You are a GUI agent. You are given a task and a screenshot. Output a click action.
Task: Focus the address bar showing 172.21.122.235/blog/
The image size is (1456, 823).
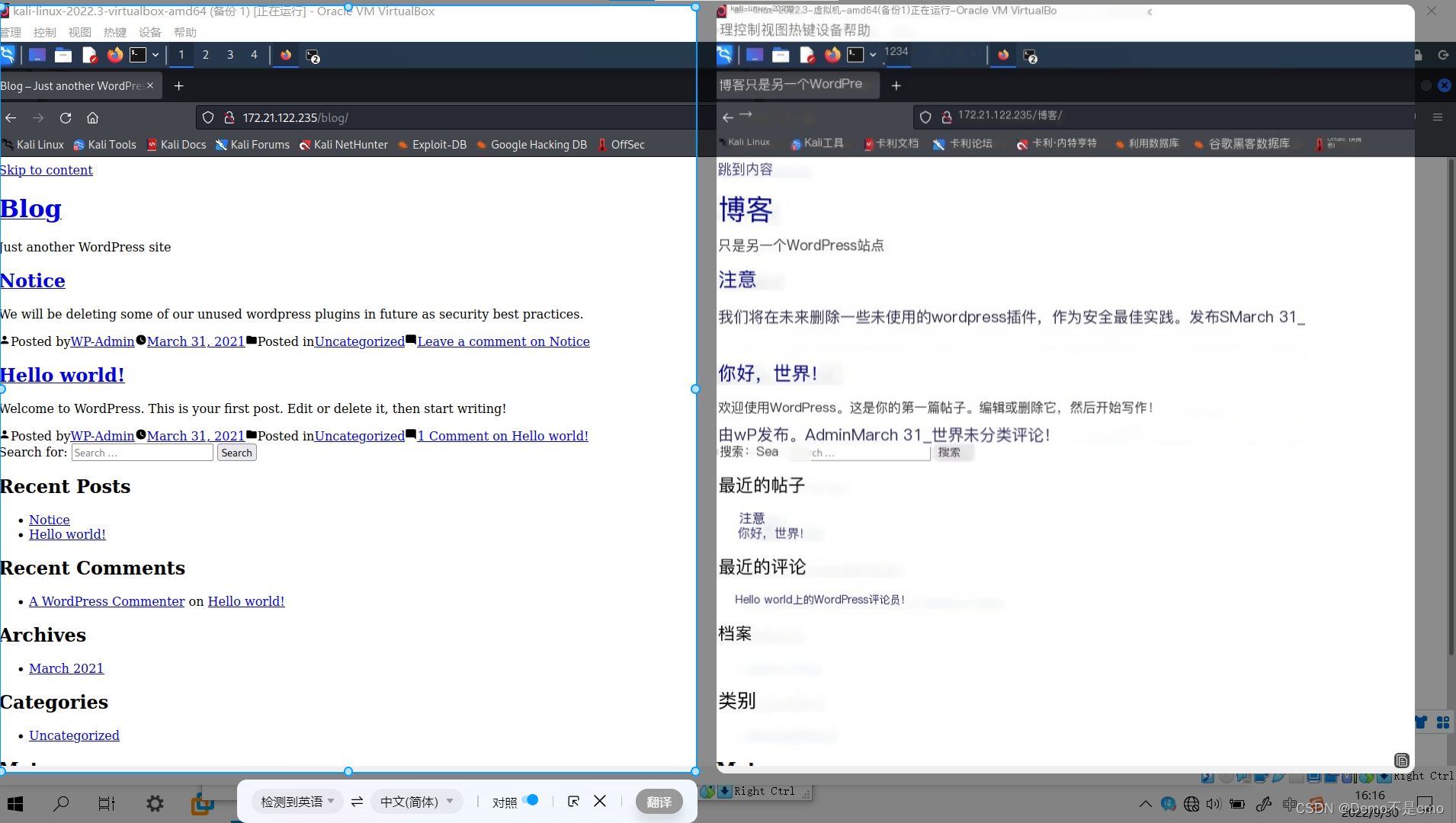tap(447, 118)
